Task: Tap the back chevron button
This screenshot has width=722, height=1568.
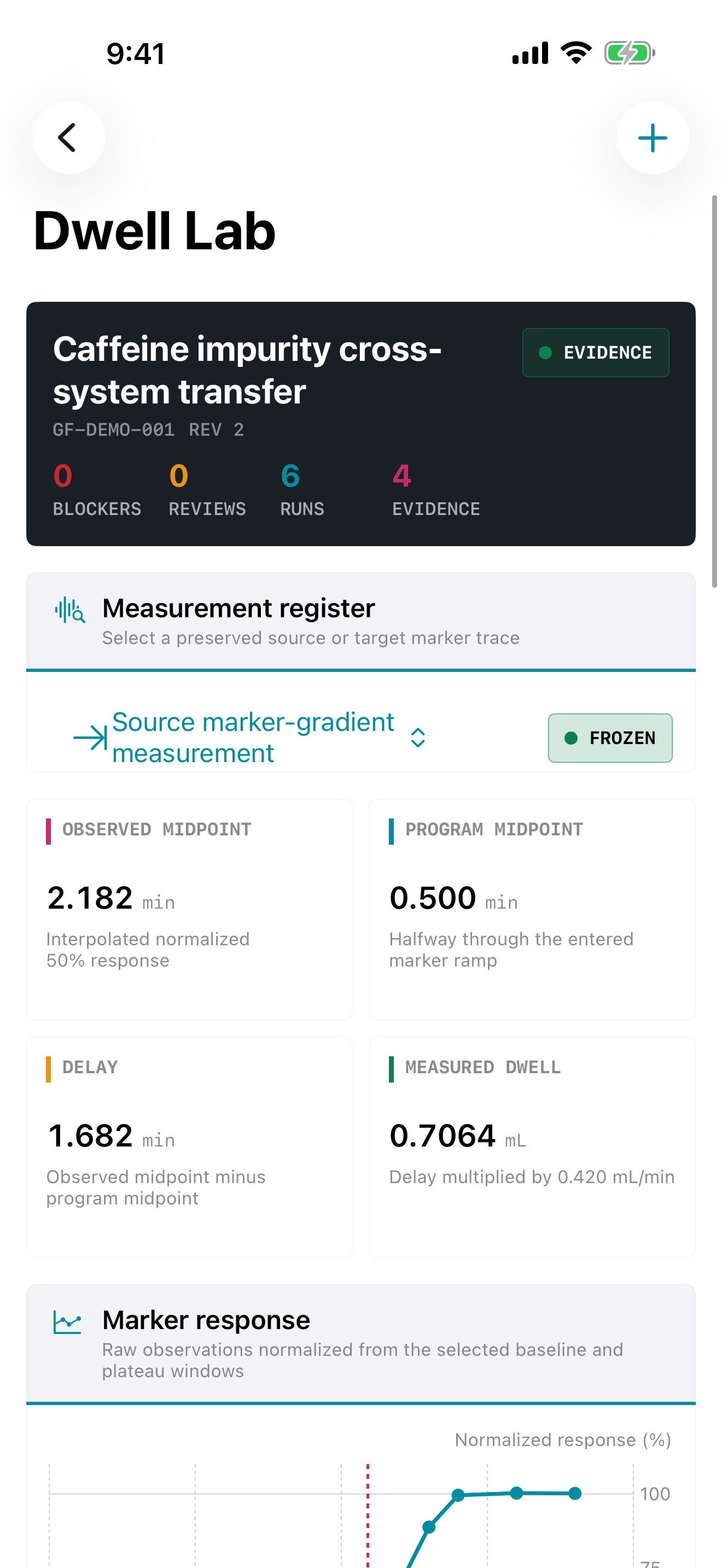Action: click(x=68, y=138)
